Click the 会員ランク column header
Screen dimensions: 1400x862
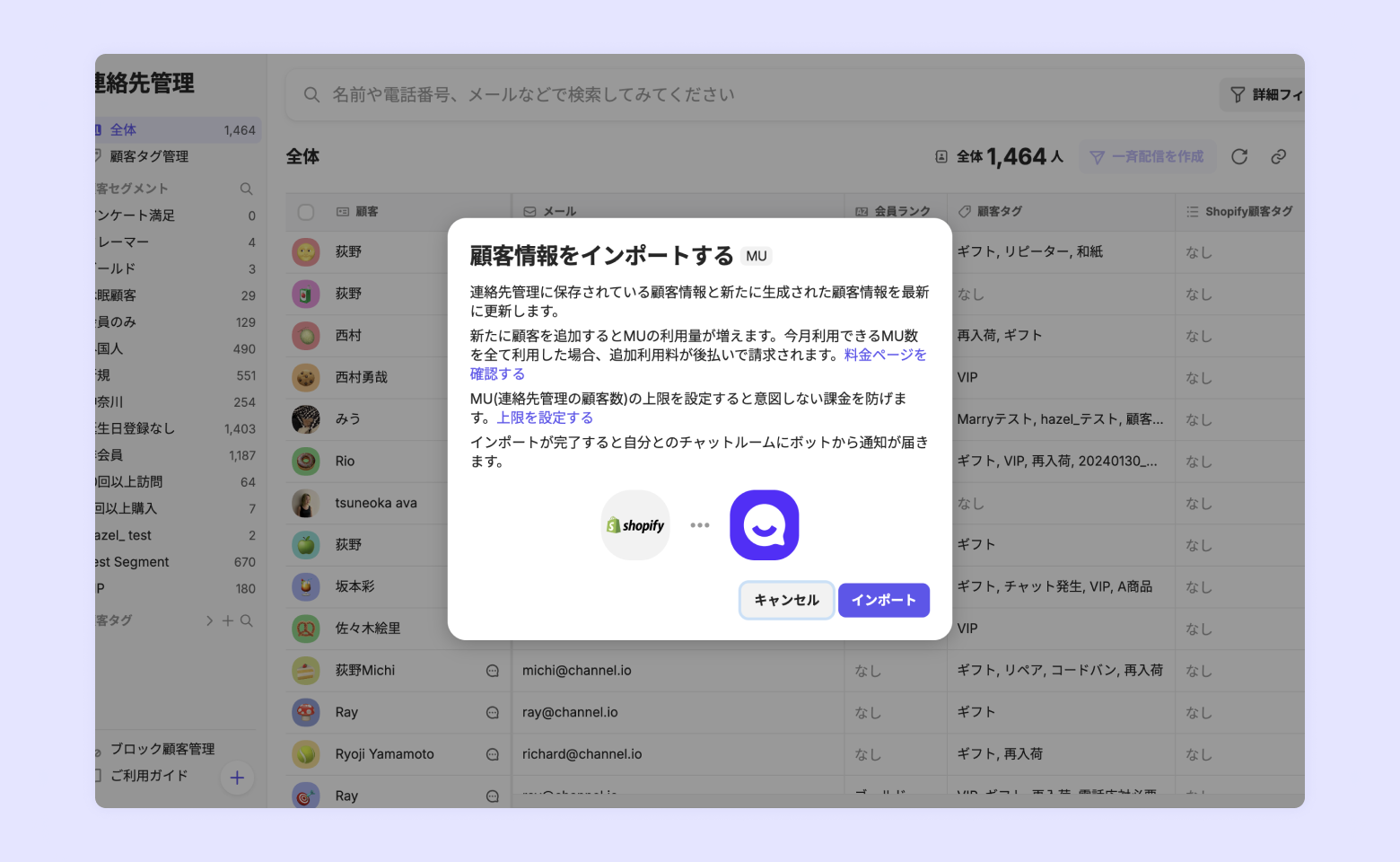(x=893, y=212)
